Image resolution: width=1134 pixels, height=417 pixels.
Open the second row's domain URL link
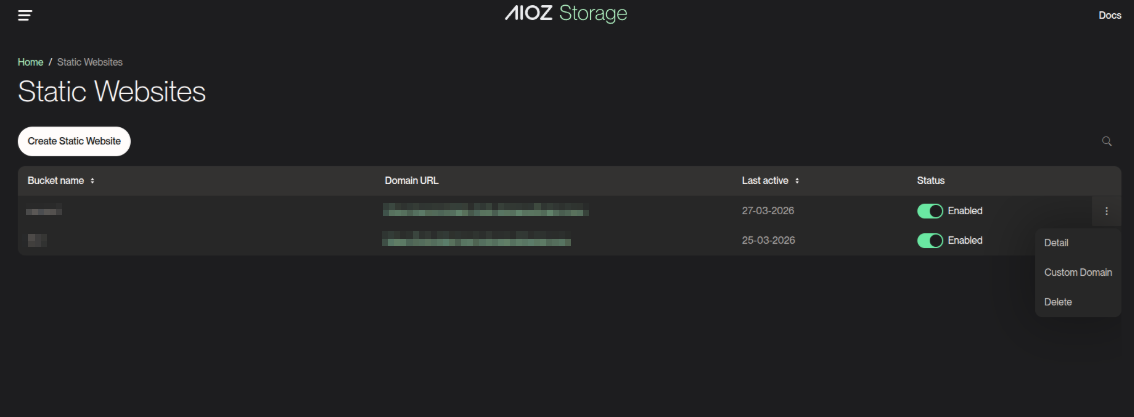coord(477,241)
